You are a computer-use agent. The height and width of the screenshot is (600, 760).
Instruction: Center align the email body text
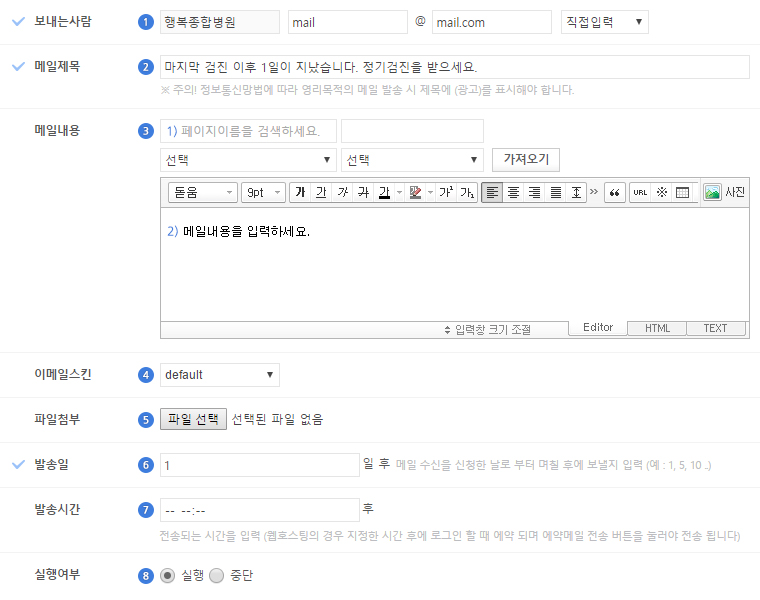tap(513, 192)
